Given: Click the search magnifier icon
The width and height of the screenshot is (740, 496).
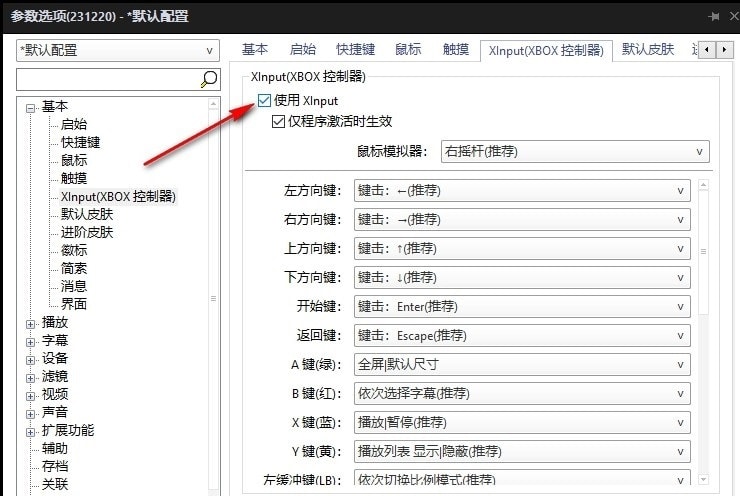Looking at the screenshot, I should point(209,79).
